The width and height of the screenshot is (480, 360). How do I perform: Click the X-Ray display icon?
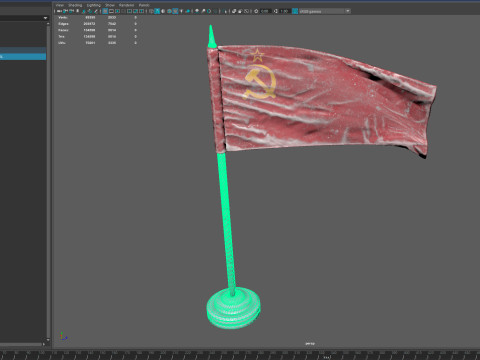pyautogui.click(x=234, y=11)
